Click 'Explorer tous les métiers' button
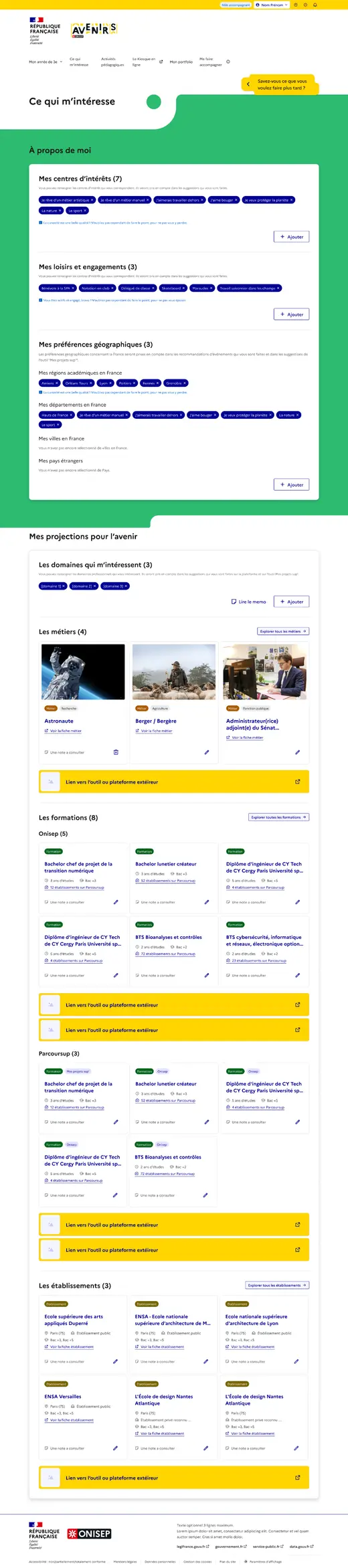The height and width of the screenshot is (1568, 348). pos(283,631)
